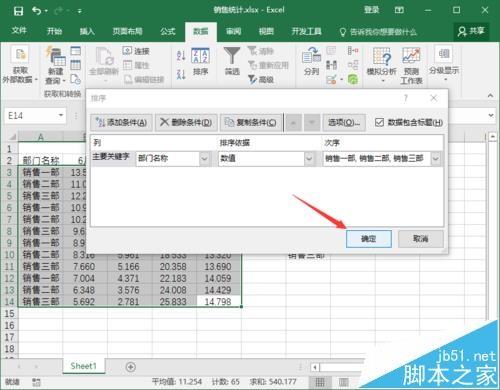Click the Tell Me search box
The width and height of the screenshot is (500, 390).
pos(378,32)
